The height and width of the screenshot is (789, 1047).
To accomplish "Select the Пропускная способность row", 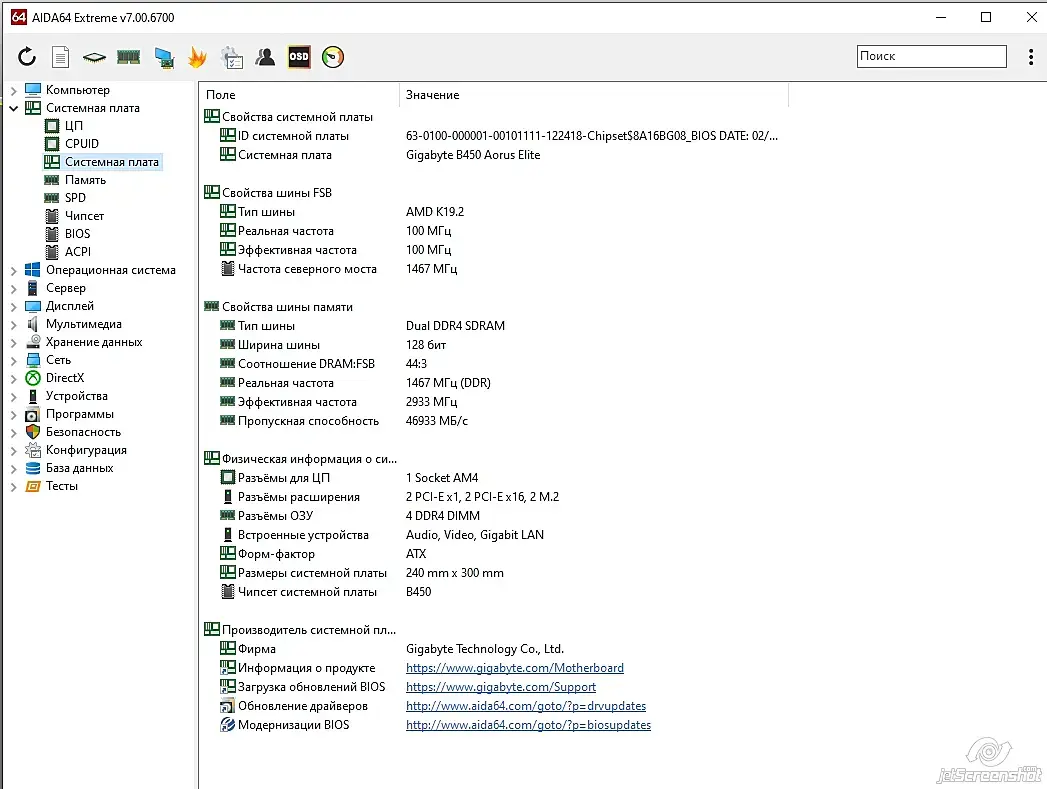I will (493, 421).
